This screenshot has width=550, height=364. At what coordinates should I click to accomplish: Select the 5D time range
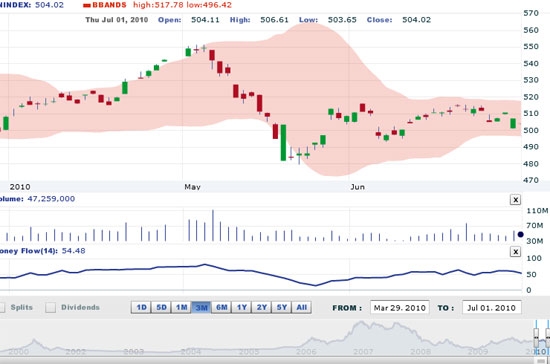(161, 308)
